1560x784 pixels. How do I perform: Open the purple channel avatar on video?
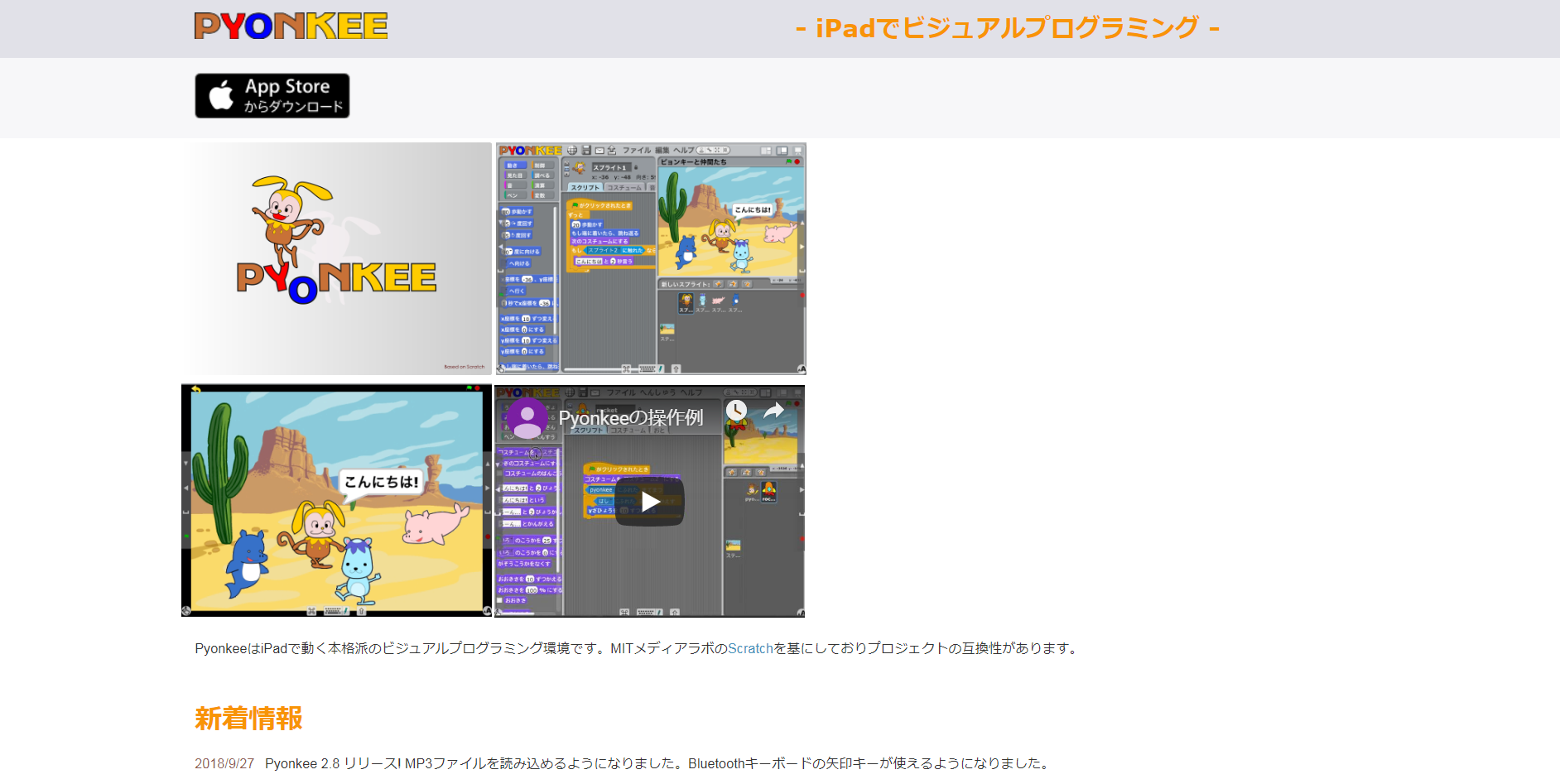[527, 417]
